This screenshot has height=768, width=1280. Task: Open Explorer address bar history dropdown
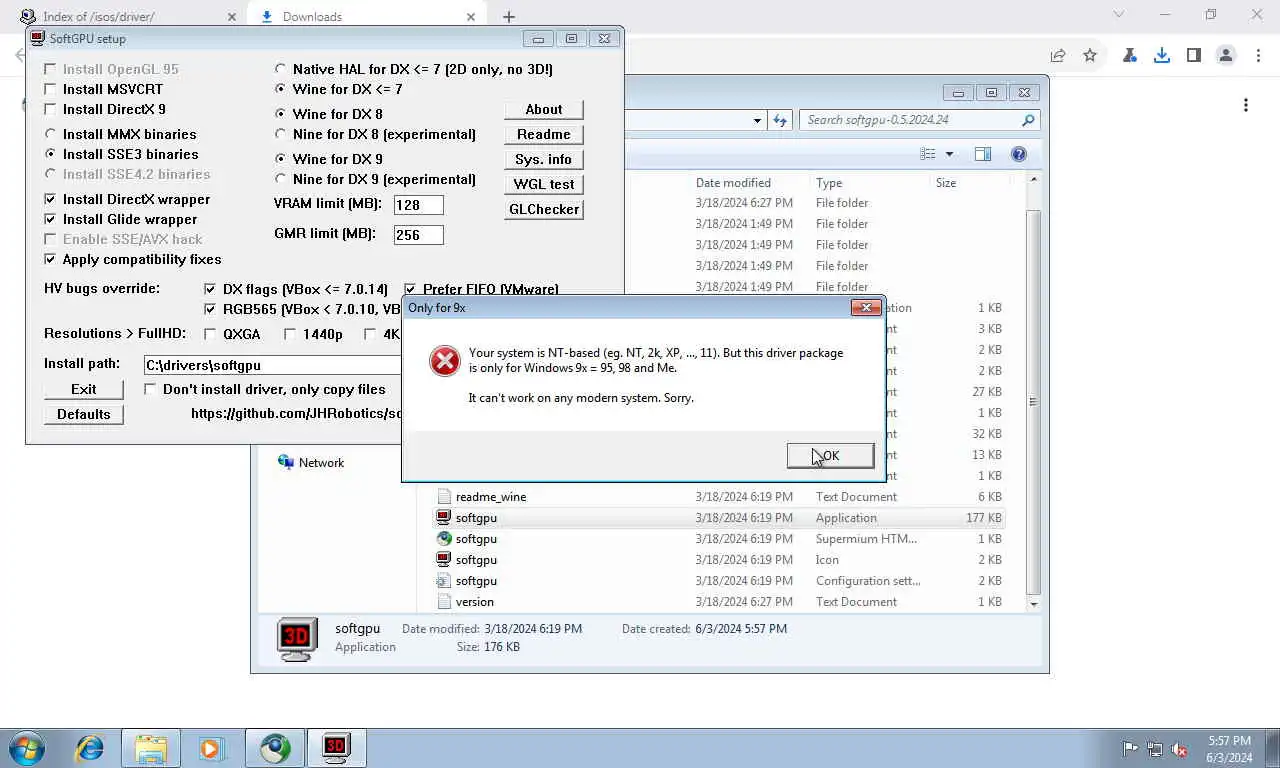coord(758,120)
